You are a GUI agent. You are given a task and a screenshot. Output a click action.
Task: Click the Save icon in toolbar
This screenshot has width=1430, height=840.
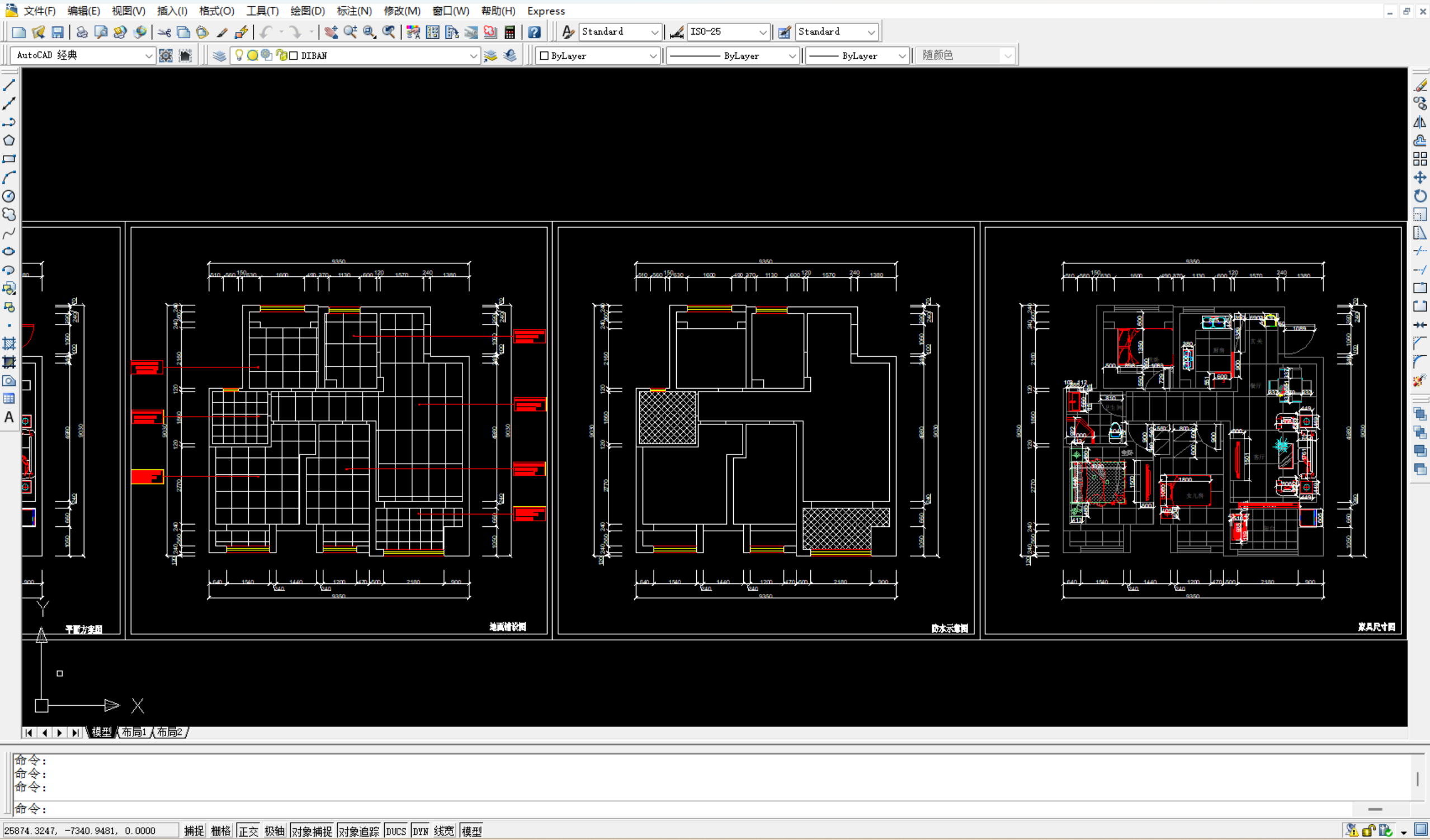57,32
